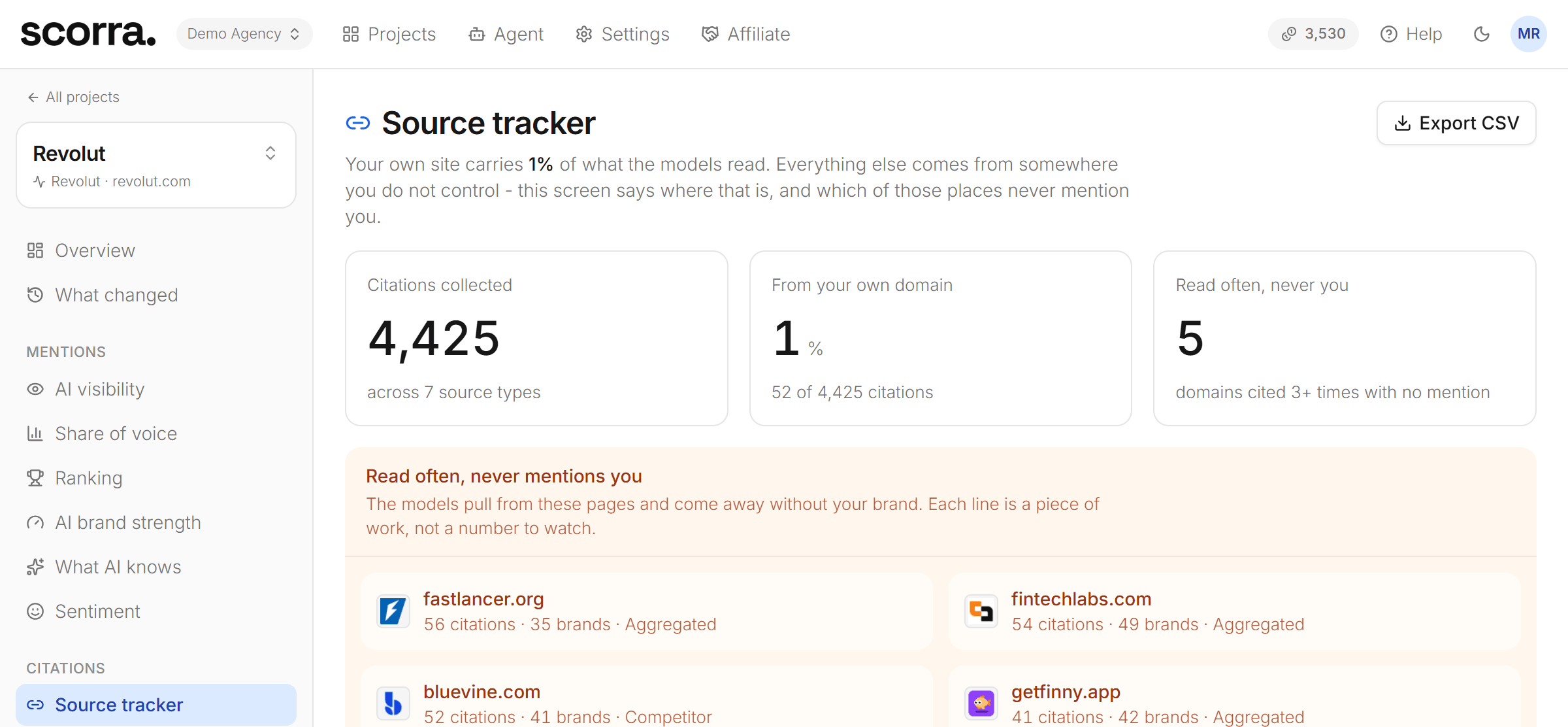
Task: Toggle dark mode with the moon icon
Action: coord(1482,34)
